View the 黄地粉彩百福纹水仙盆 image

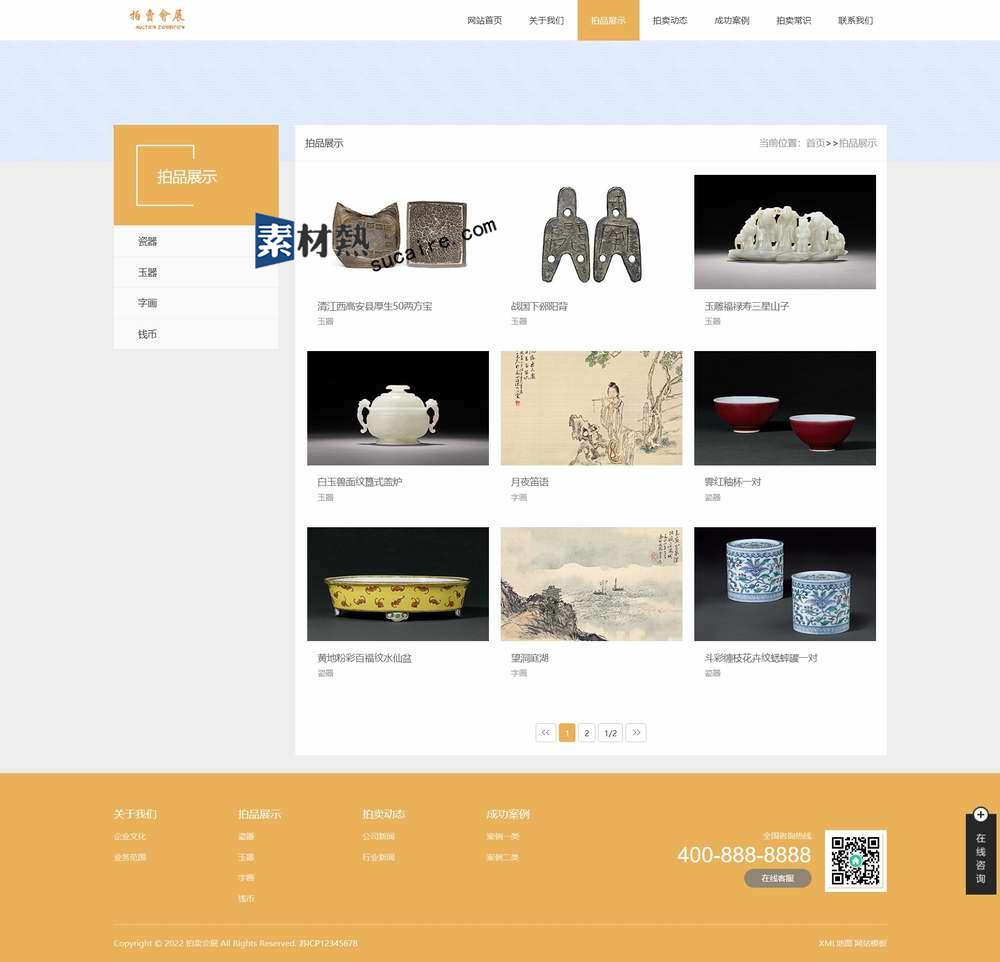point(397,584)
